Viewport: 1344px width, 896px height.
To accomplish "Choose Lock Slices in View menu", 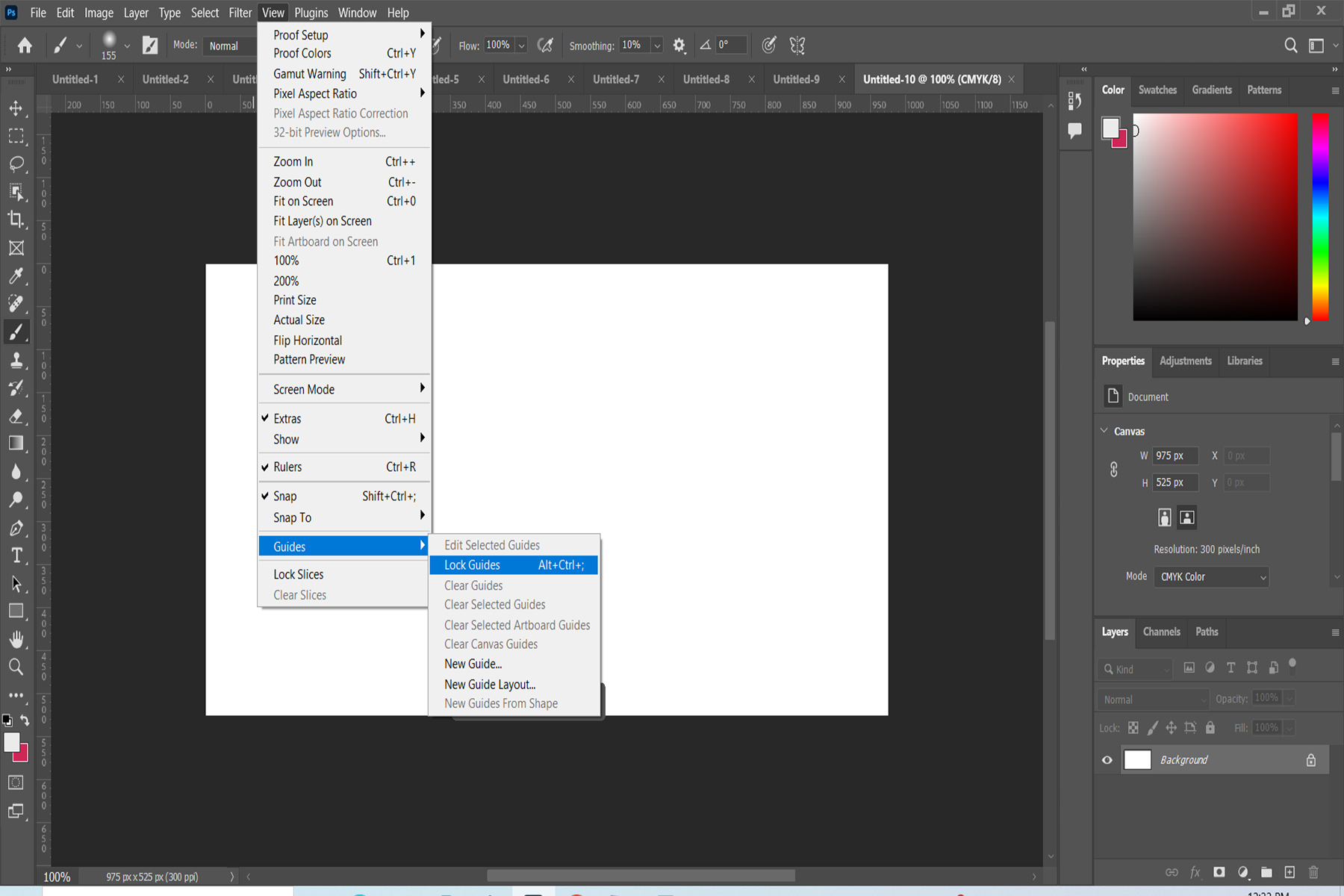I will [343, 574].
